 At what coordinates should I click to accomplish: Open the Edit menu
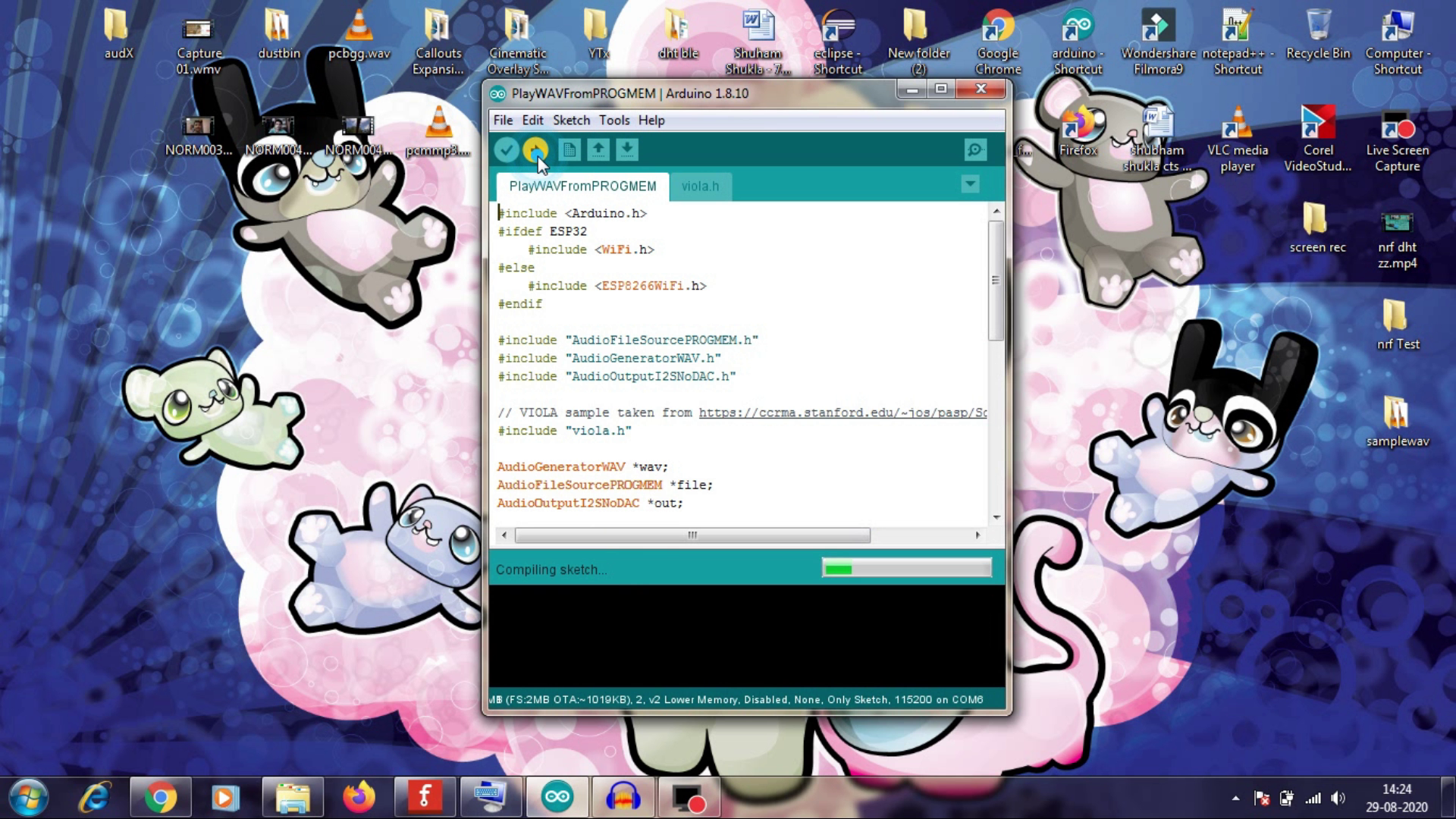532,120
